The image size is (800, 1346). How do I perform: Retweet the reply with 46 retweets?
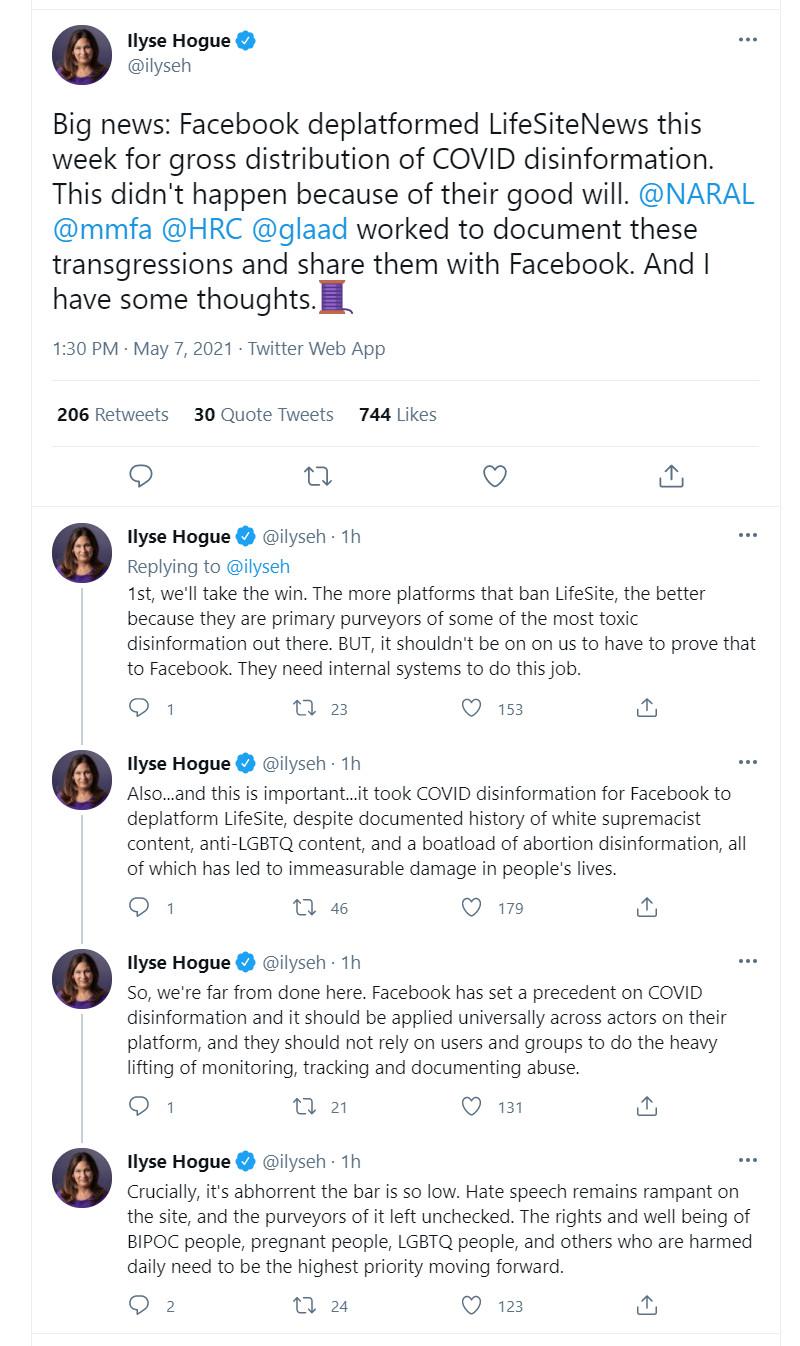pyautogui.click(x=303, y=907)
